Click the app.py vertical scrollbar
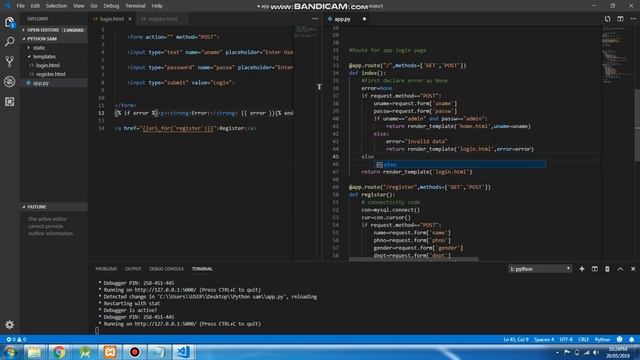This screenshot has width=640, height=360. coord(637,124)
